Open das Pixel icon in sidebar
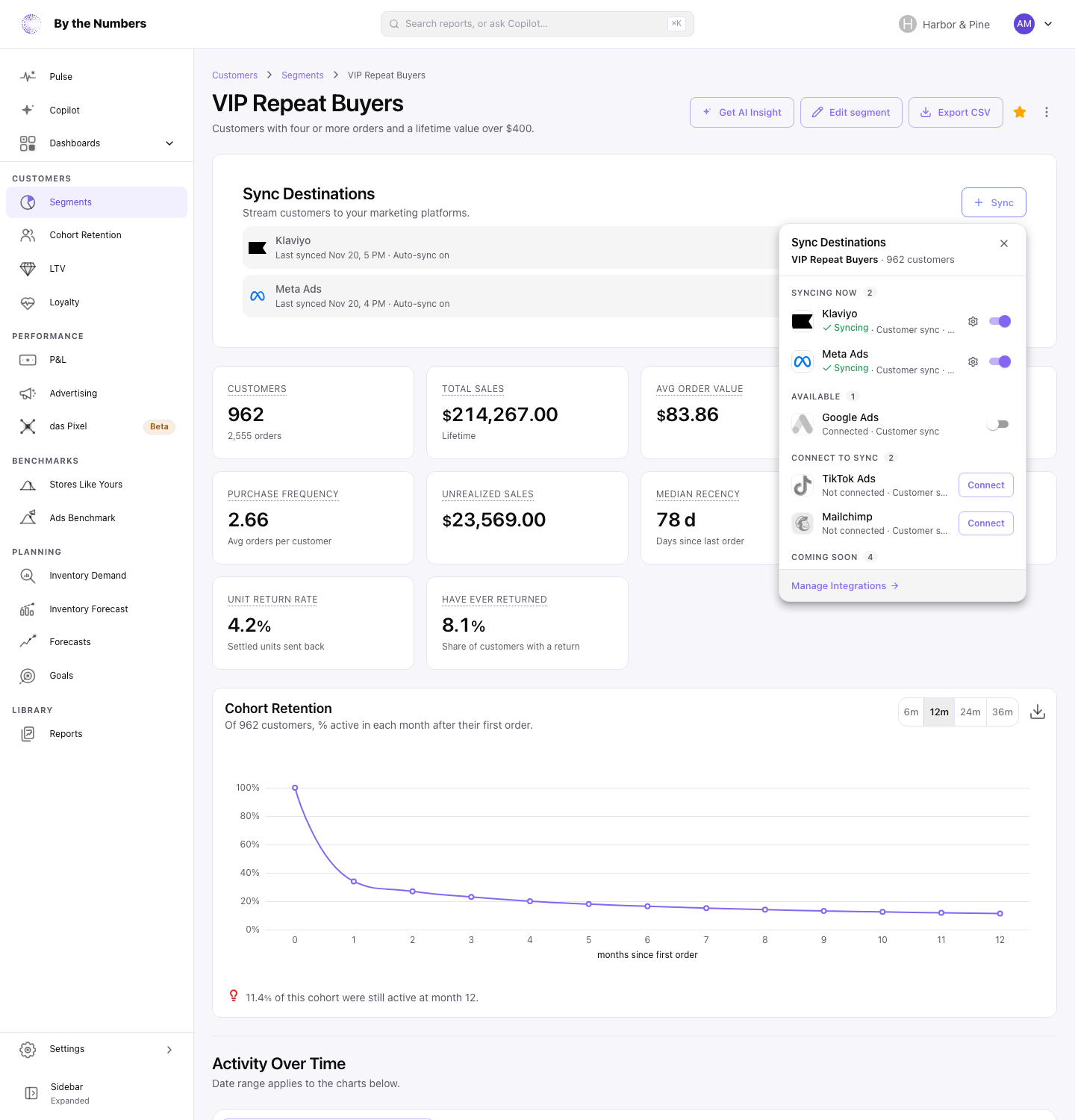 pos(28,426)
